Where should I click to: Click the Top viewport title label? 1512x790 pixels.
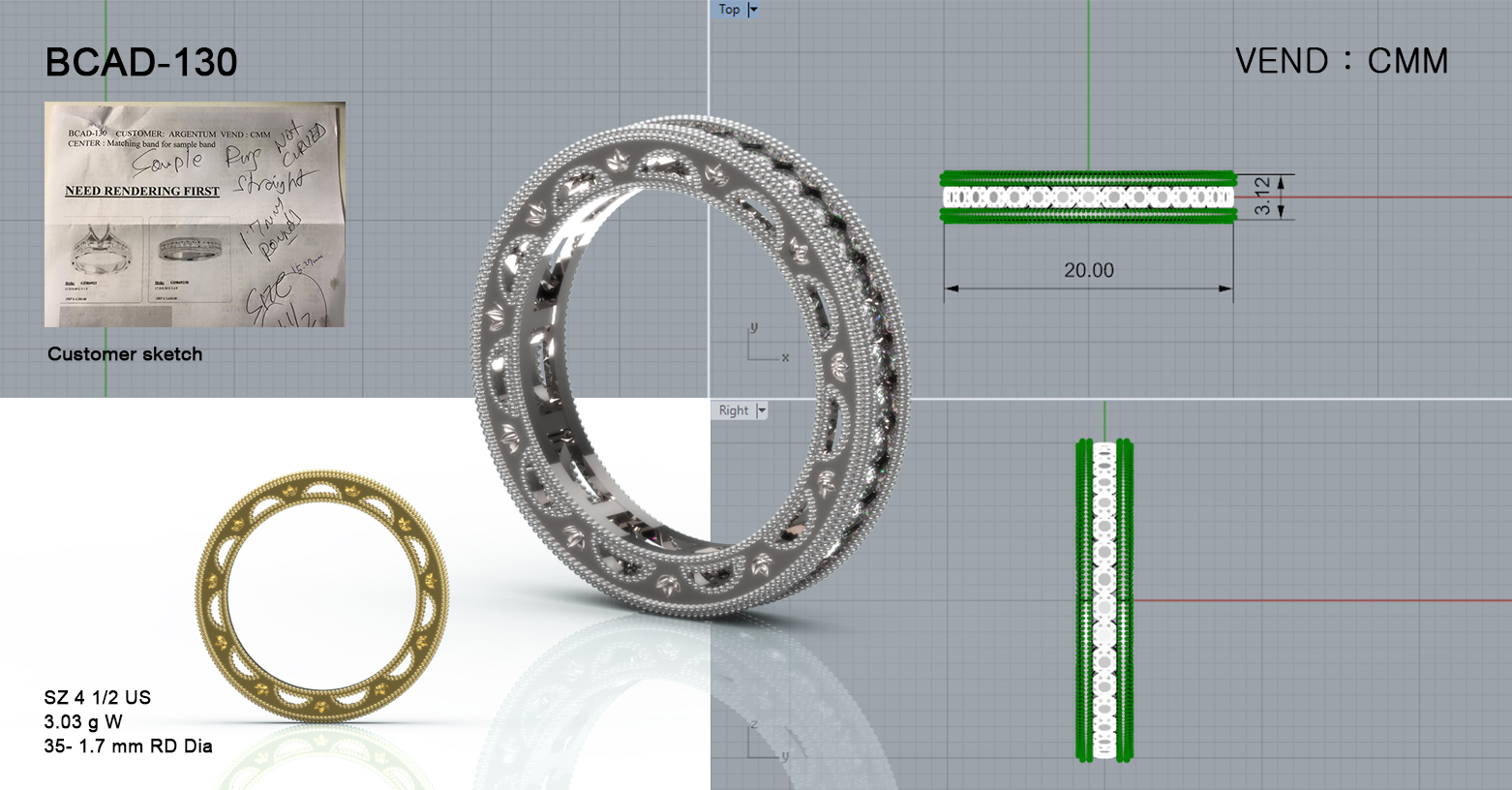click(729, 10)
